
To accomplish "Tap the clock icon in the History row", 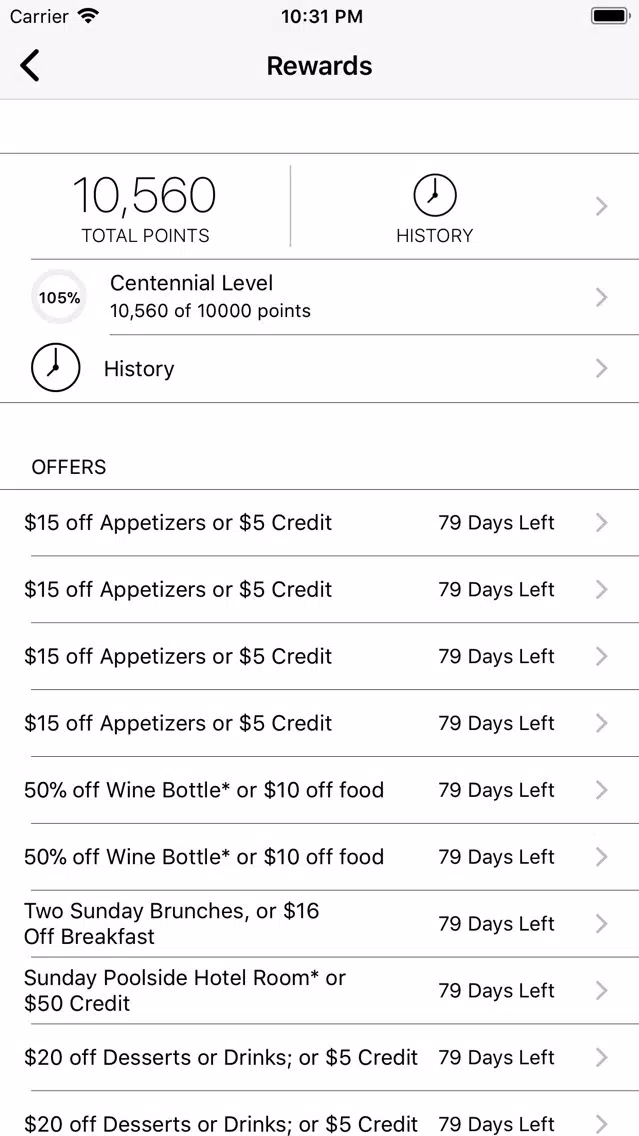I will 56,368.
